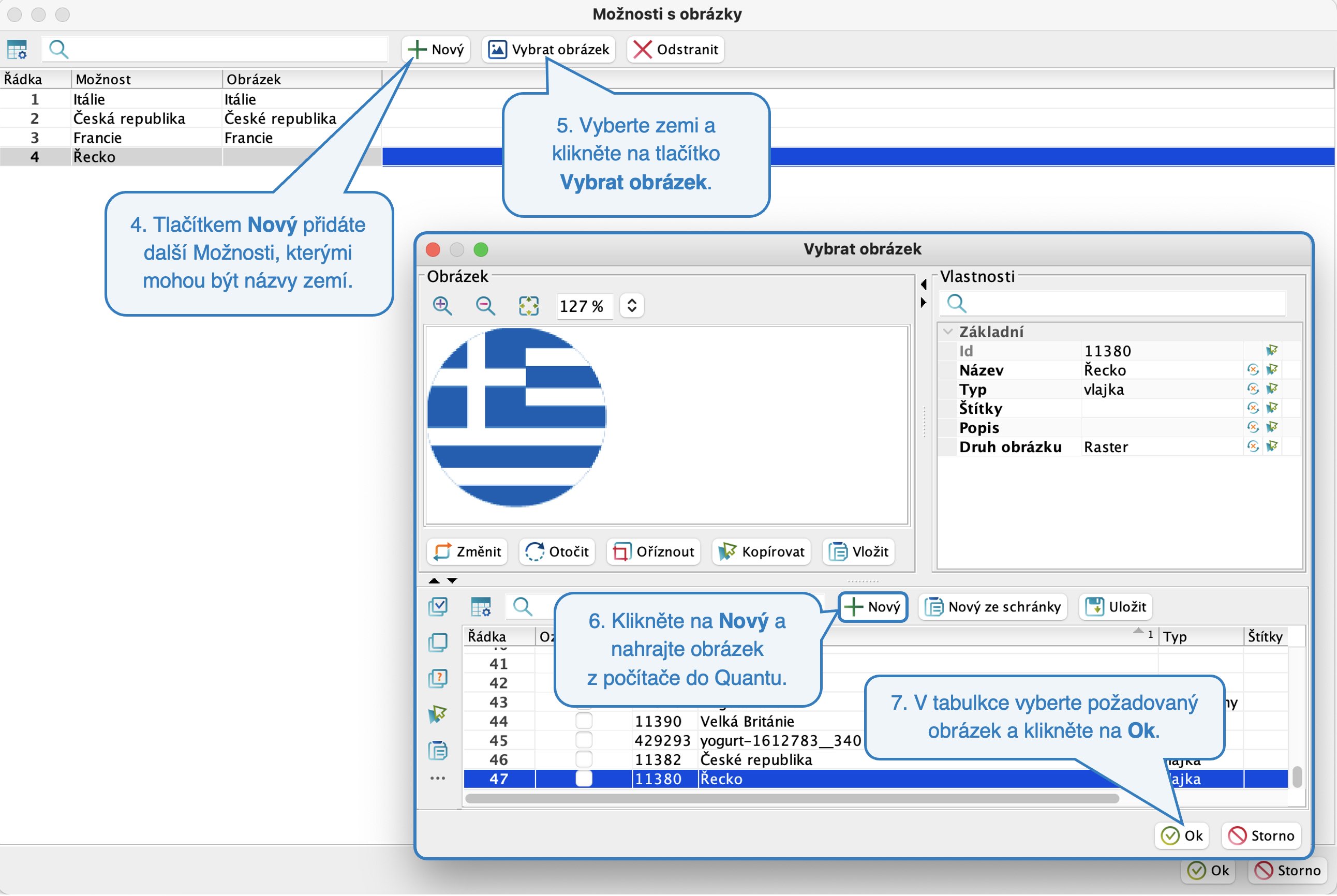The image size is (1337, 896).
Task: Copy the Název property value
Action: coord(1272,370)
